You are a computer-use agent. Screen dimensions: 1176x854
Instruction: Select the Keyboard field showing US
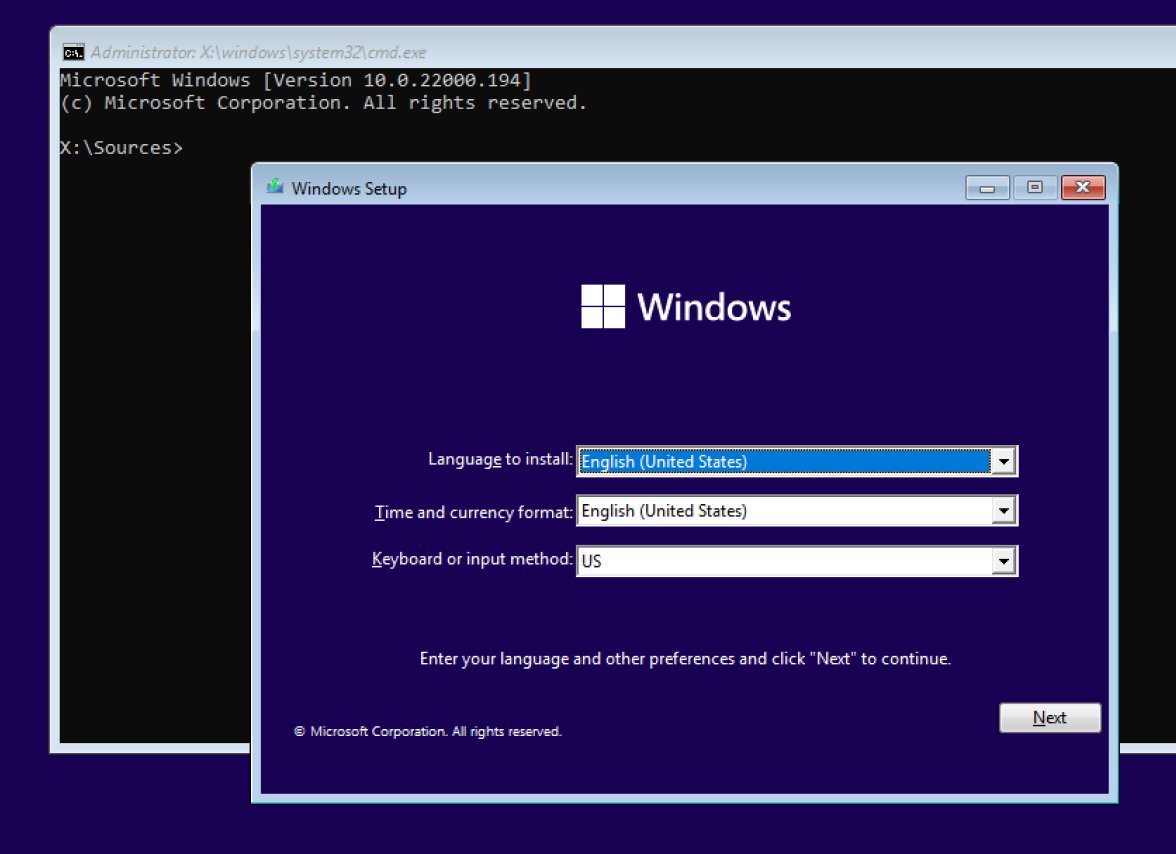796,561
